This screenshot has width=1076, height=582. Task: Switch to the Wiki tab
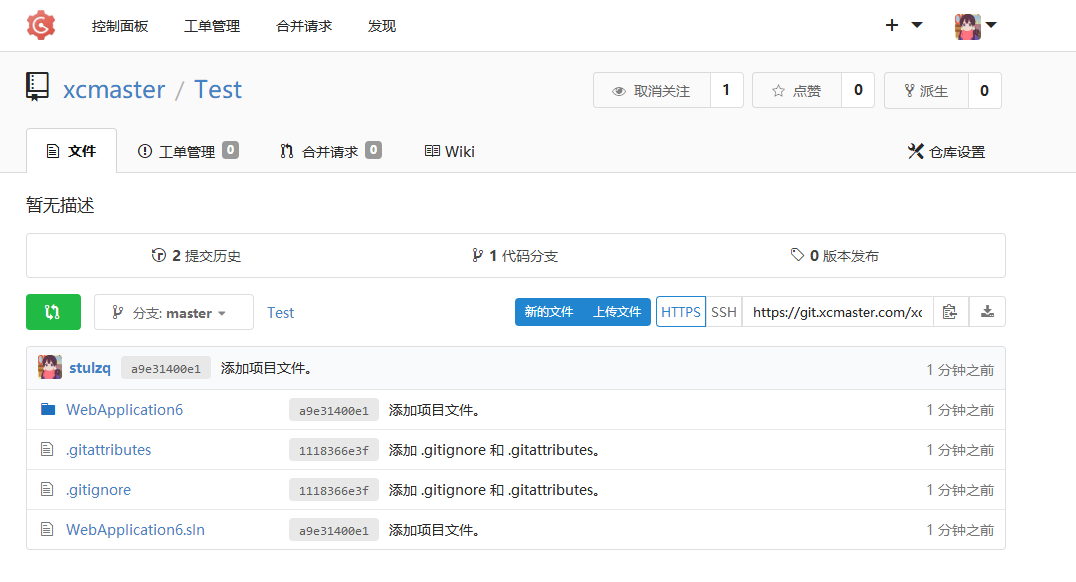pos(449,152)
